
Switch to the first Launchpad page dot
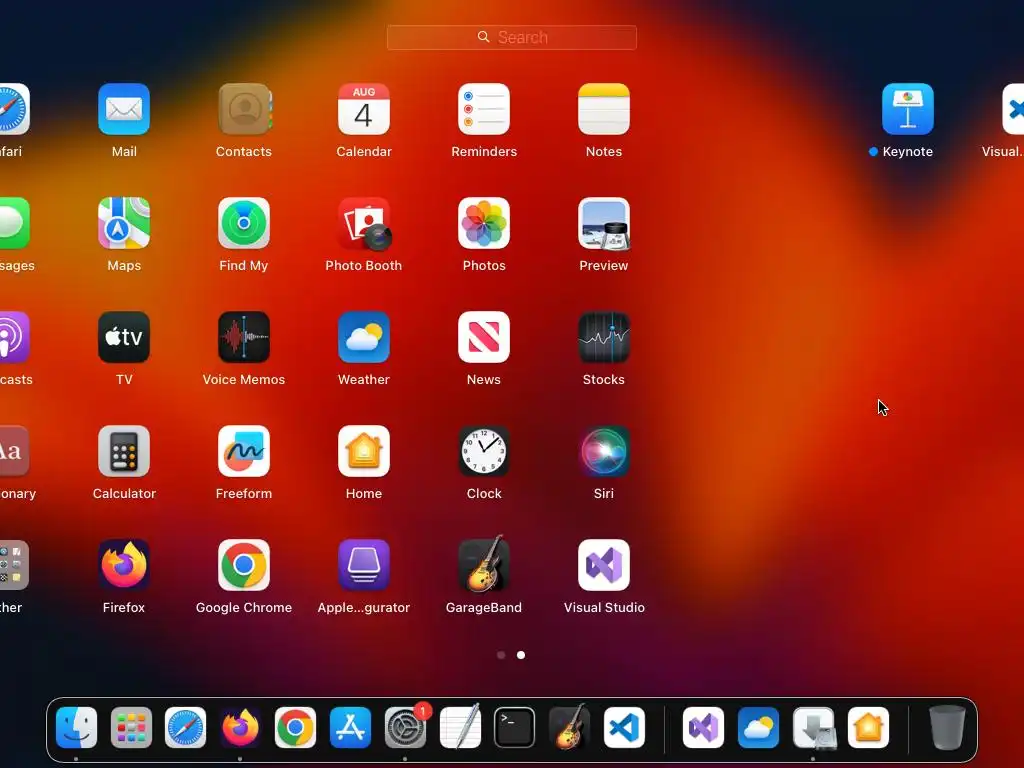(x=501, y=655)
